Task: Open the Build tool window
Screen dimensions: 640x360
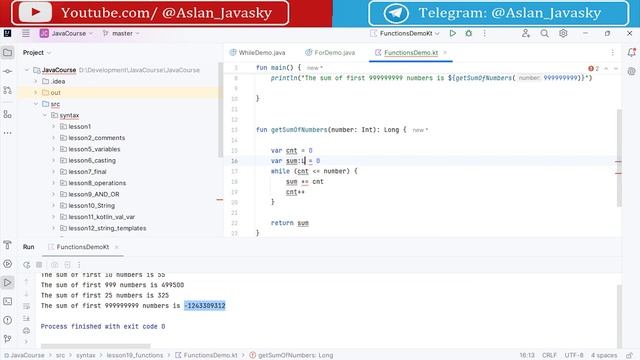Action: (8, 245)
